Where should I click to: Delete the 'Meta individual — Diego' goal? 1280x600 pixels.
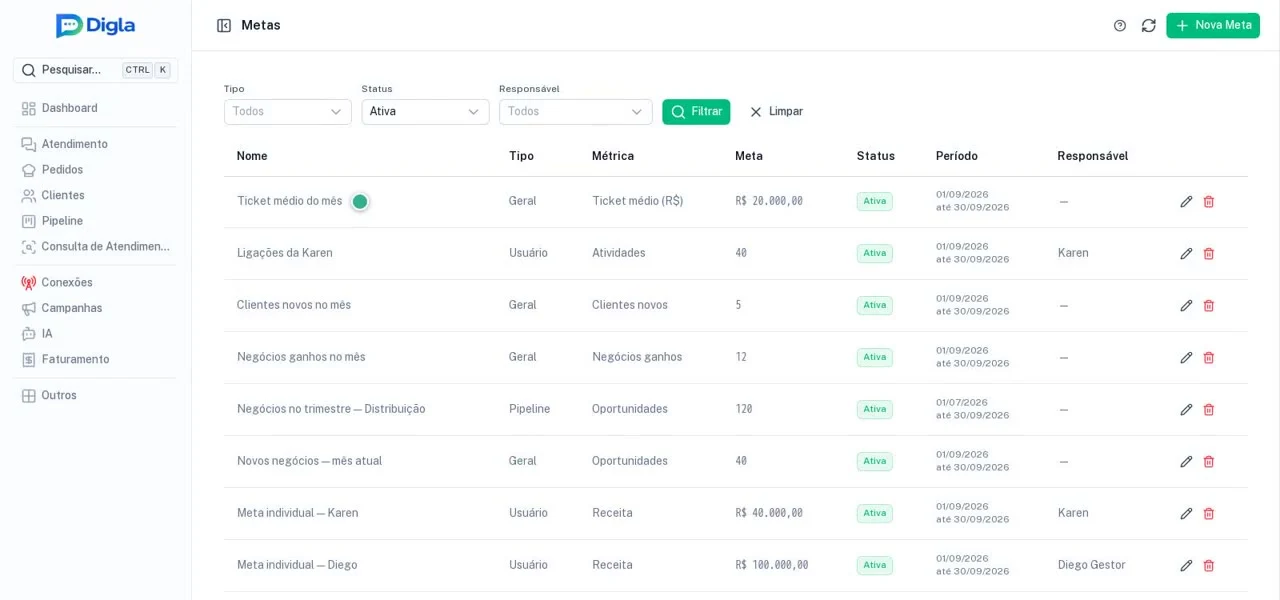coord(1208,566)
